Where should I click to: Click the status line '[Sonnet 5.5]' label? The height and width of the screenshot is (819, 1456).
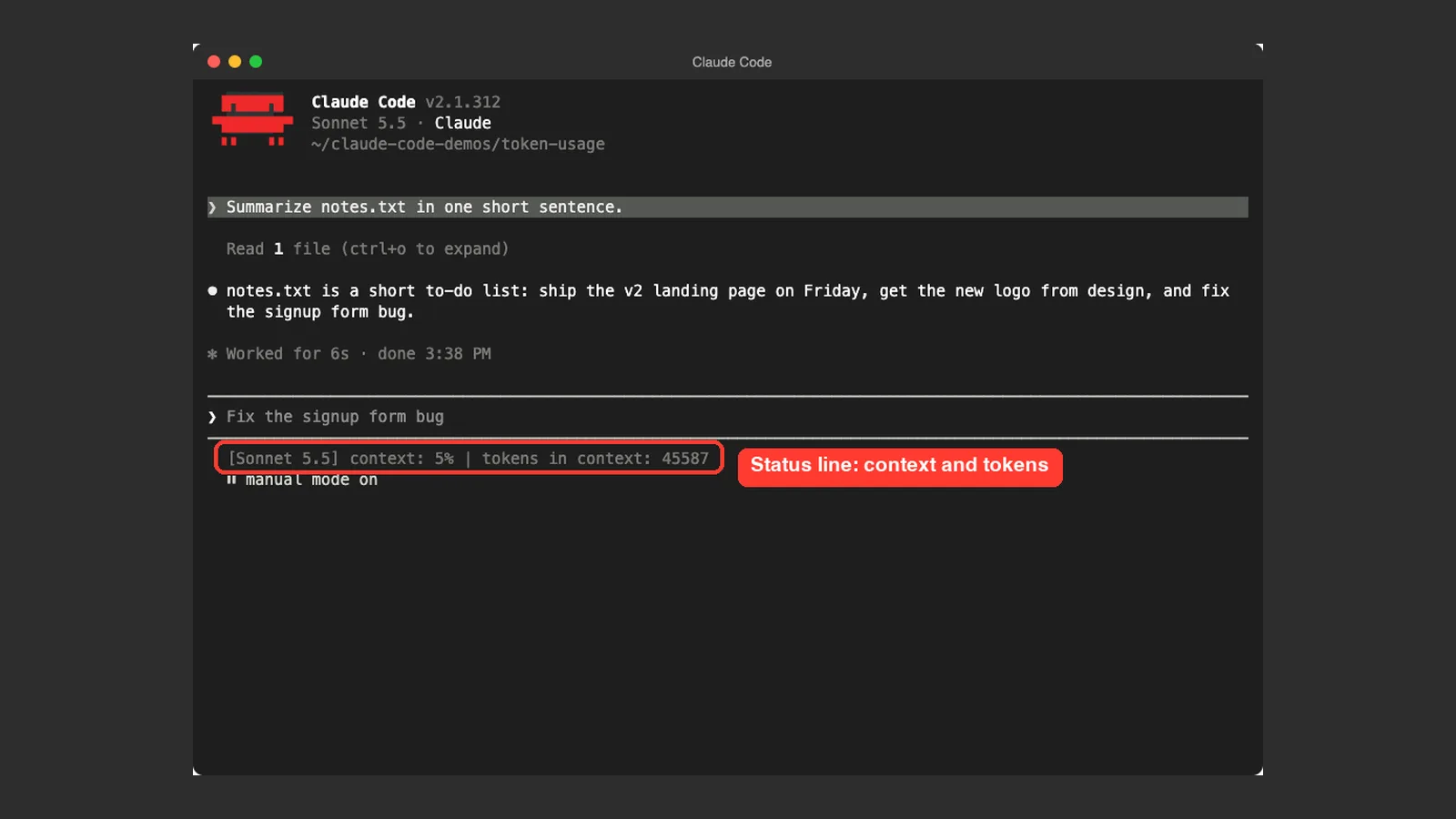(x=283, y=459)
